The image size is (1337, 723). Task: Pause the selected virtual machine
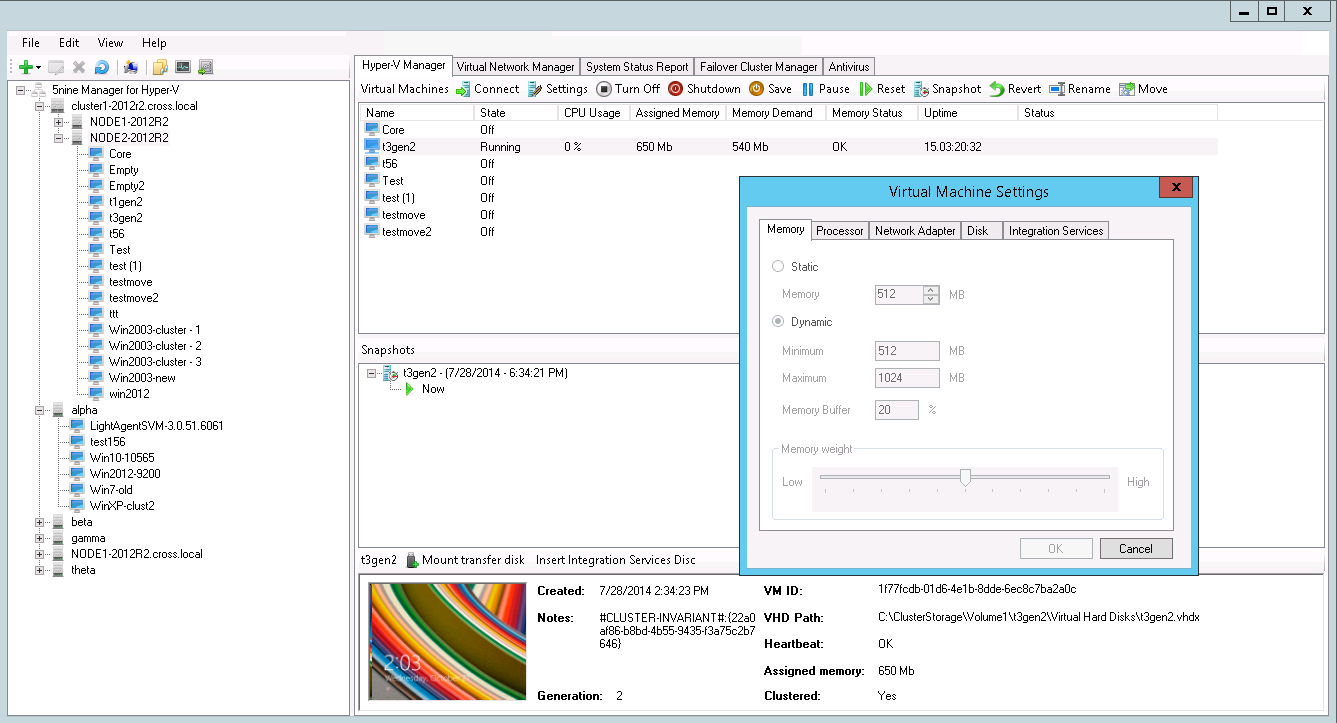808,89
